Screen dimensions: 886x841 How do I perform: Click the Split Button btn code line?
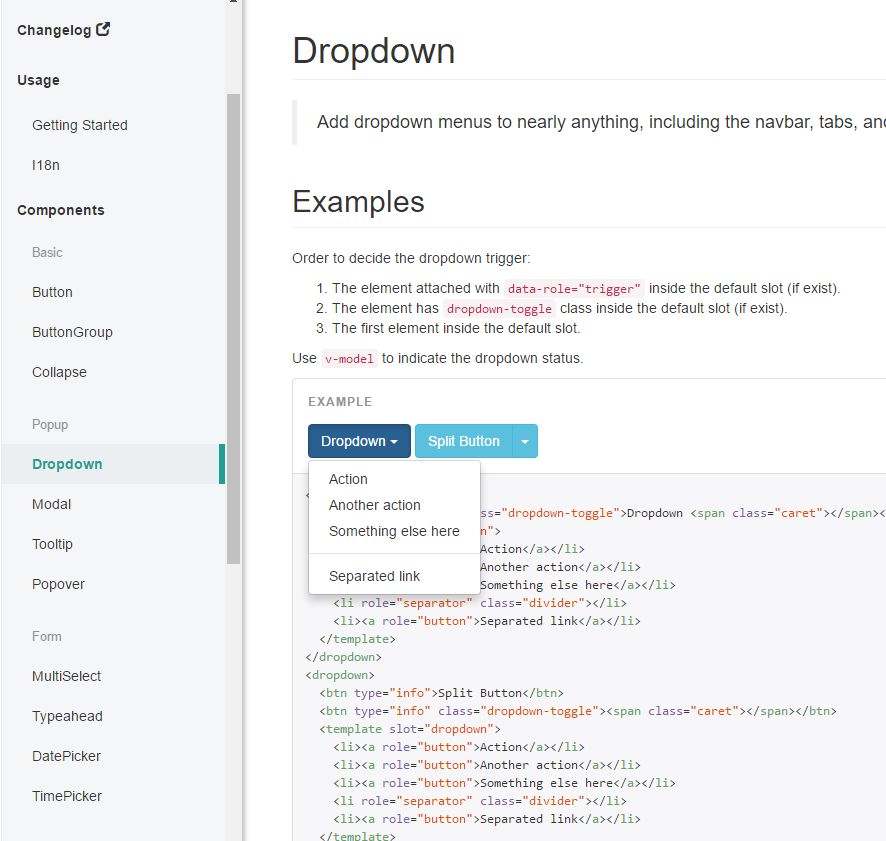click(441, 693)
